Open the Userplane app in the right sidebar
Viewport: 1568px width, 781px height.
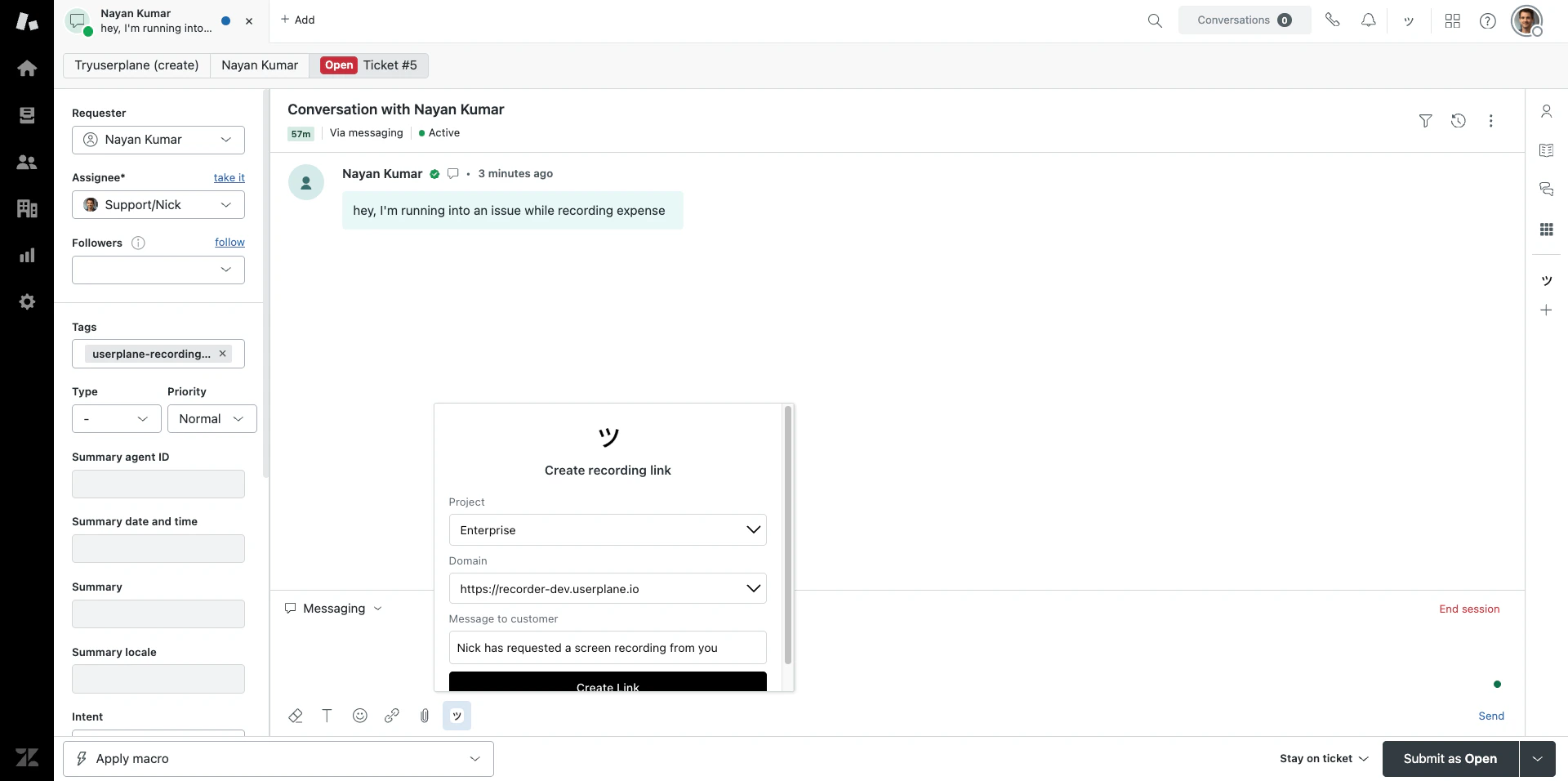(1546, 280)
